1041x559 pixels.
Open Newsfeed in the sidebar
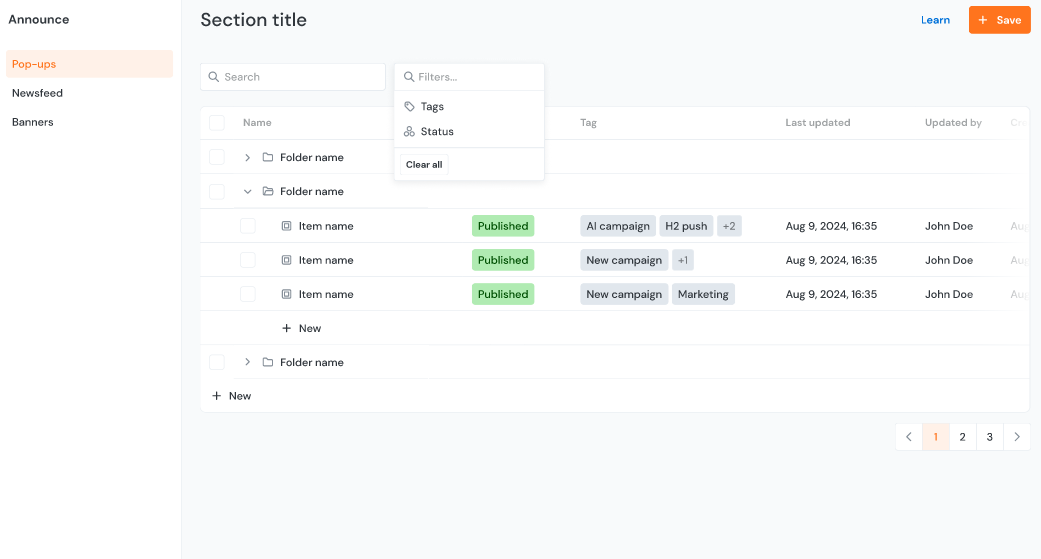click(x=37, y=93)
